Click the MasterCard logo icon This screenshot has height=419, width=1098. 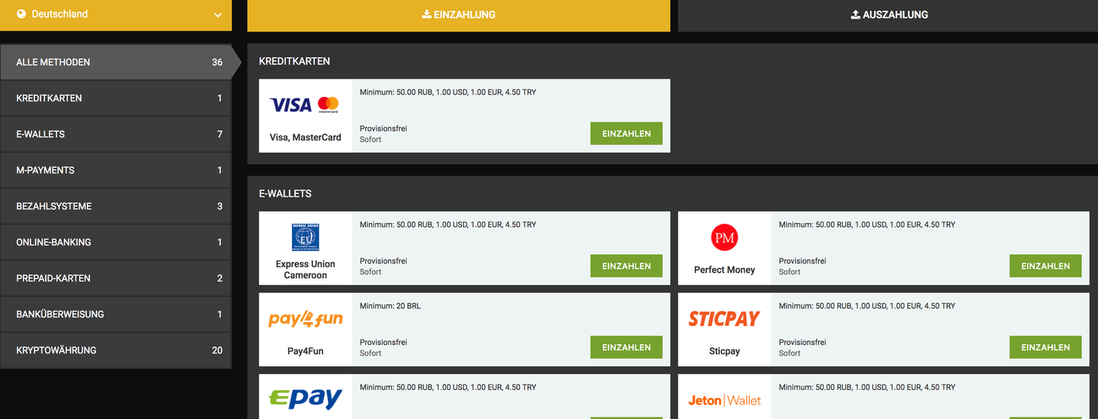pyautogui.click(x=328, y=105)
